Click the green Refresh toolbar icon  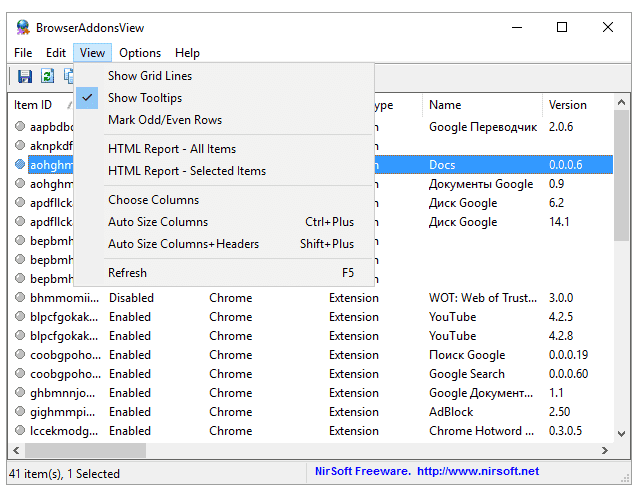pyautogui.click(x=47, y=76)
